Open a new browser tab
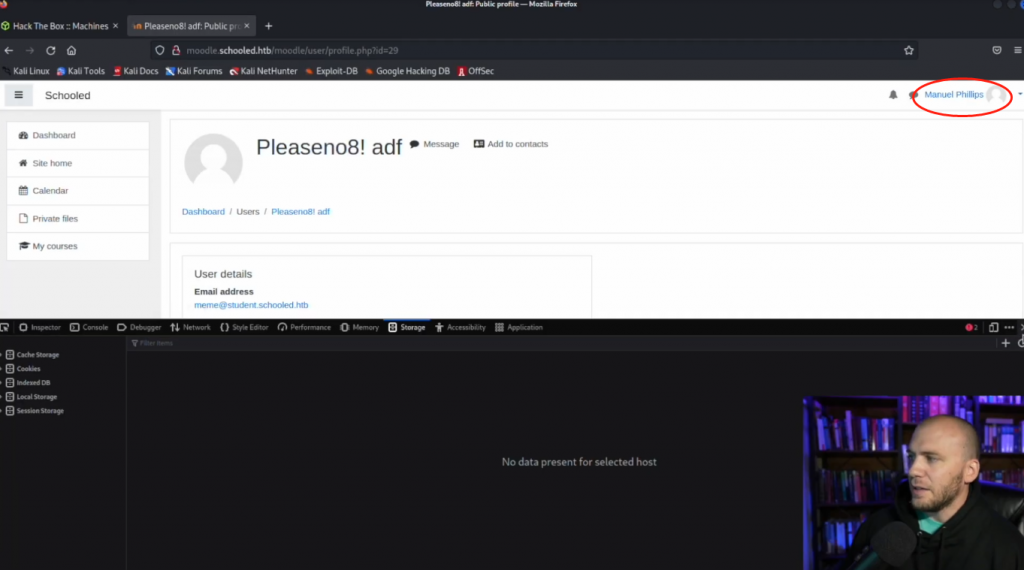The height and width of the screenshot is (570, 1024). pos(268,26)
